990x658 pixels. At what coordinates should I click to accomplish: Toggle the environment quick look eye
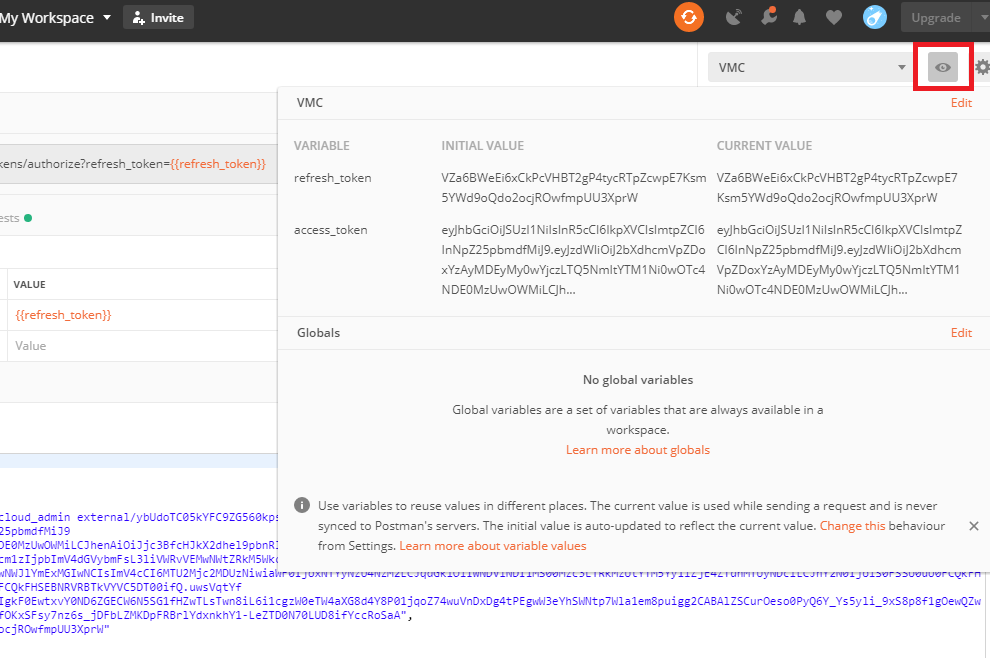pos(943,67)
